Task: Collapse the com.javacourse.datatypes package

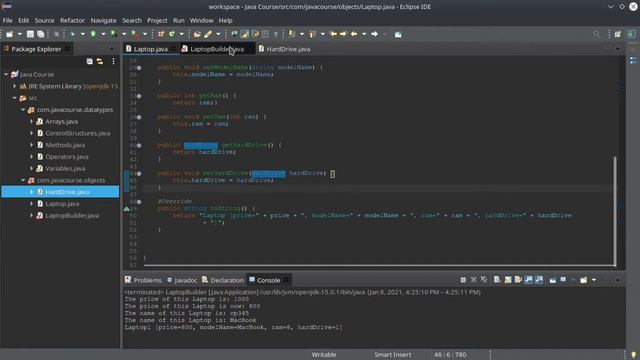Action: tap(23, 110)
